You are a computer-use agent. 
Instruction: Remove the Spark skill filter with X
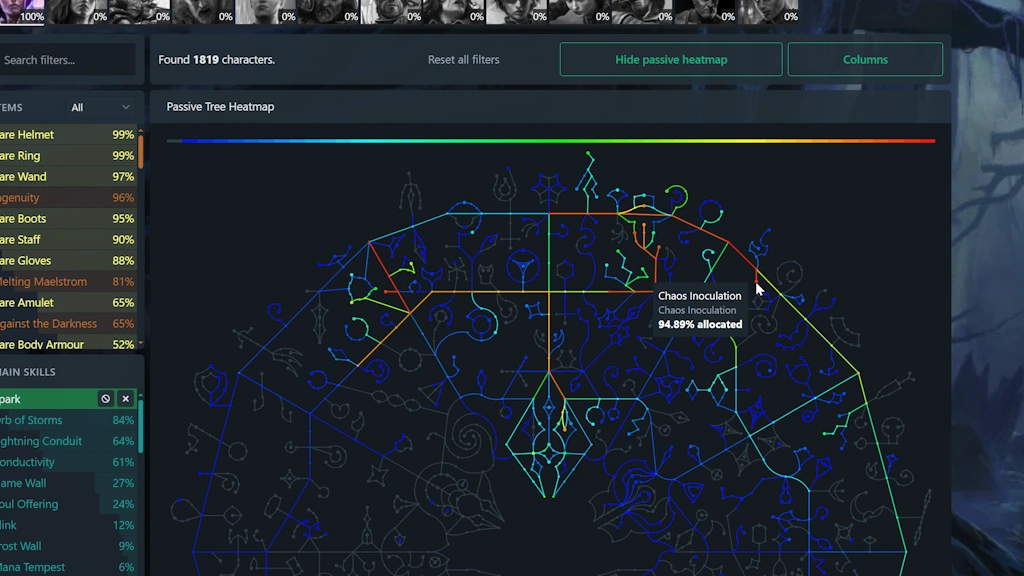[x=126, y=399]
